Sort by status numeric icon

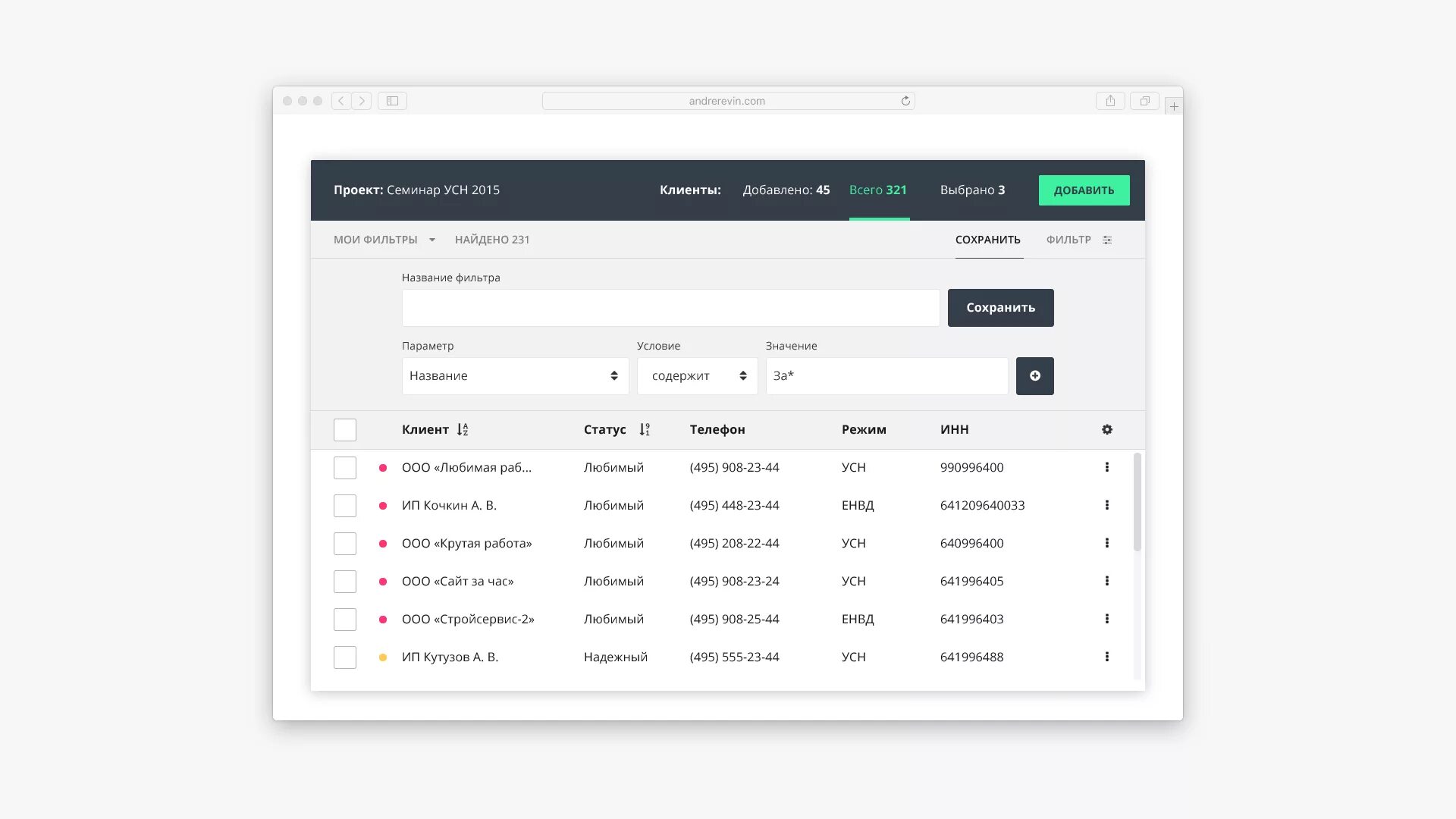point(645,430)
